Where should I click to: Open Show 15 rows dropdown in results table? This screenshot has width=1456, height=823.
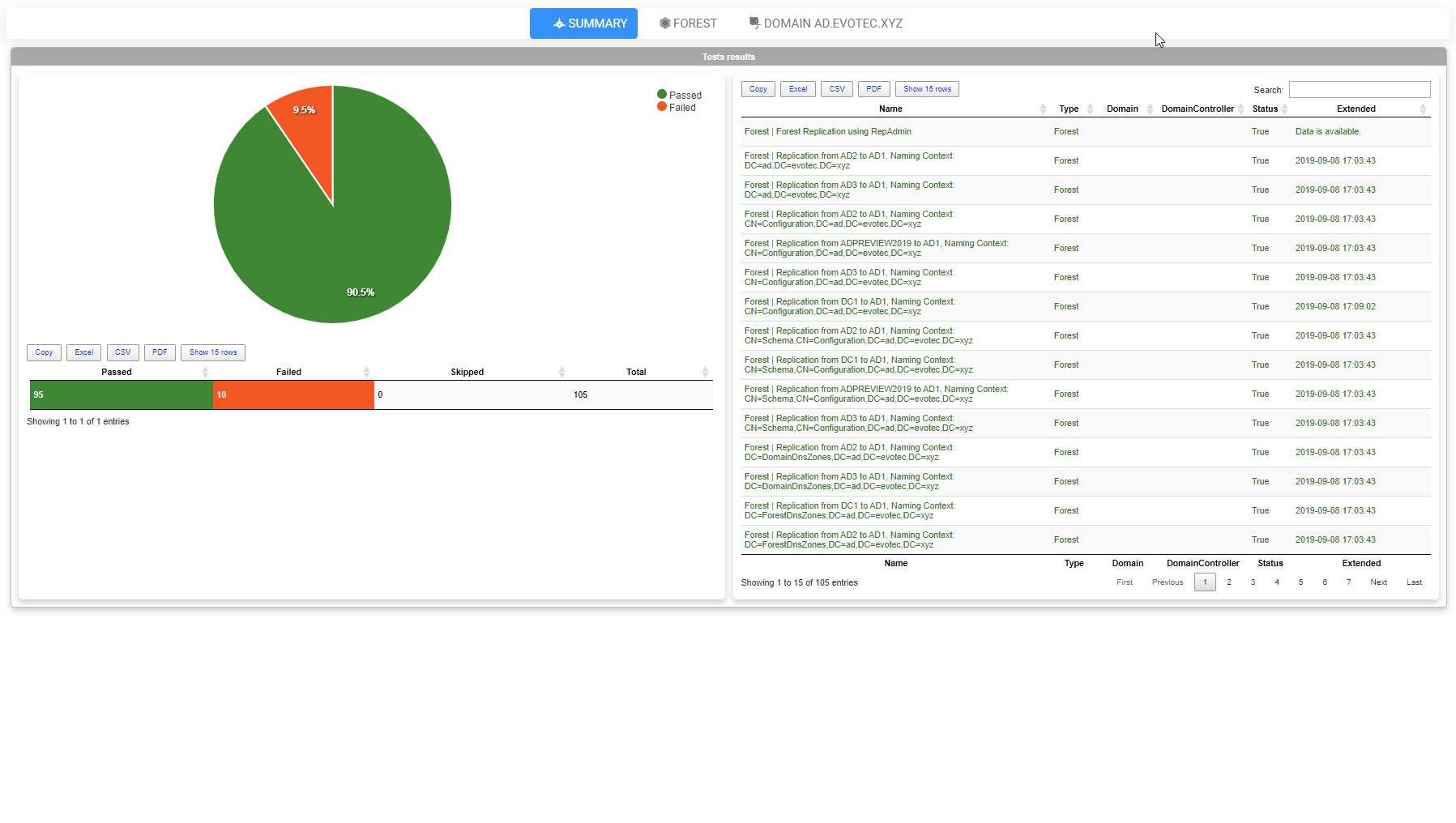(x=927, y=89)
